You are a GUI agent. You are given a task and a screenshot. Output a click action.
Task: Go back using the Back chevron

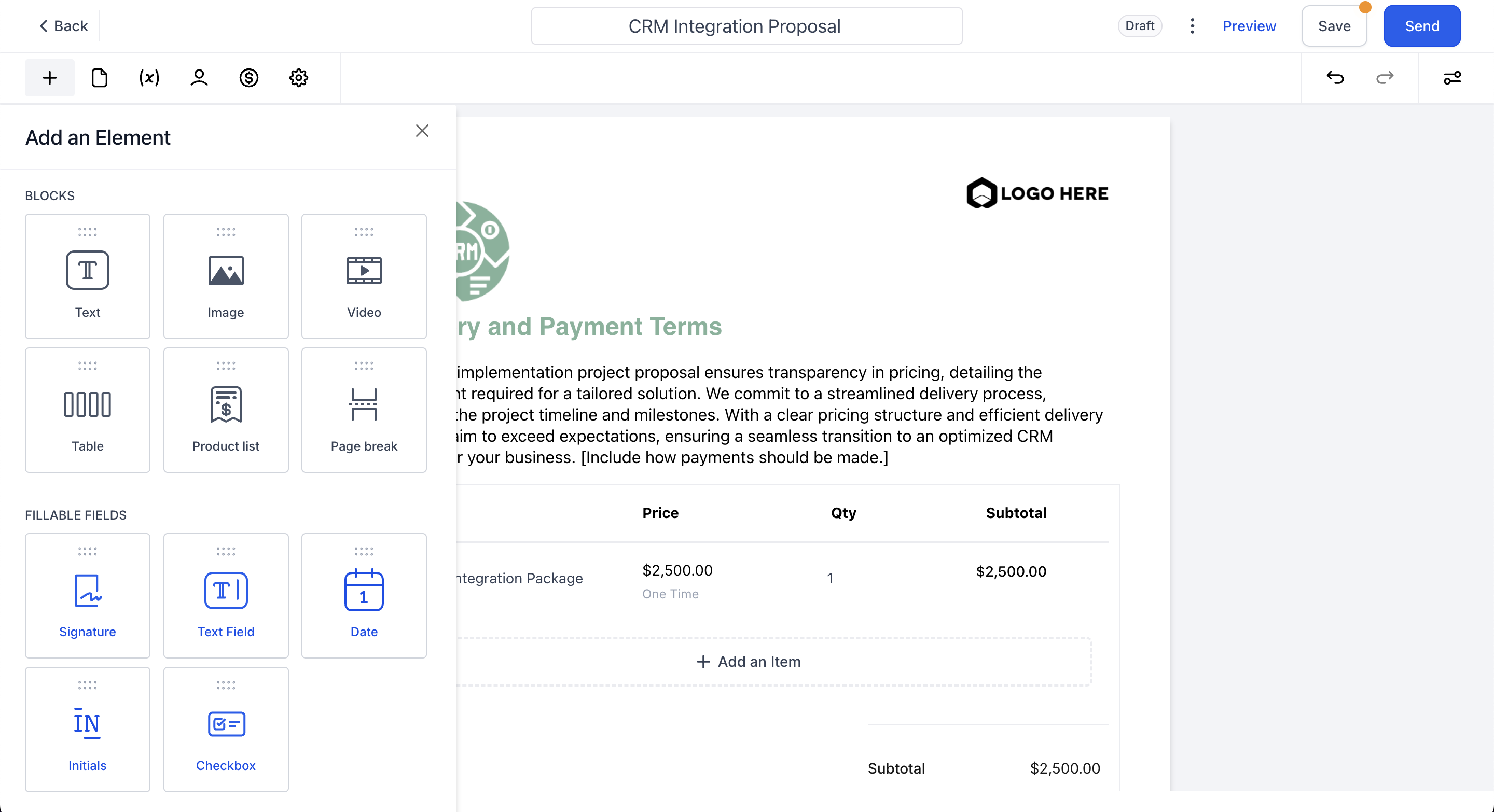(x=63, y=26)
